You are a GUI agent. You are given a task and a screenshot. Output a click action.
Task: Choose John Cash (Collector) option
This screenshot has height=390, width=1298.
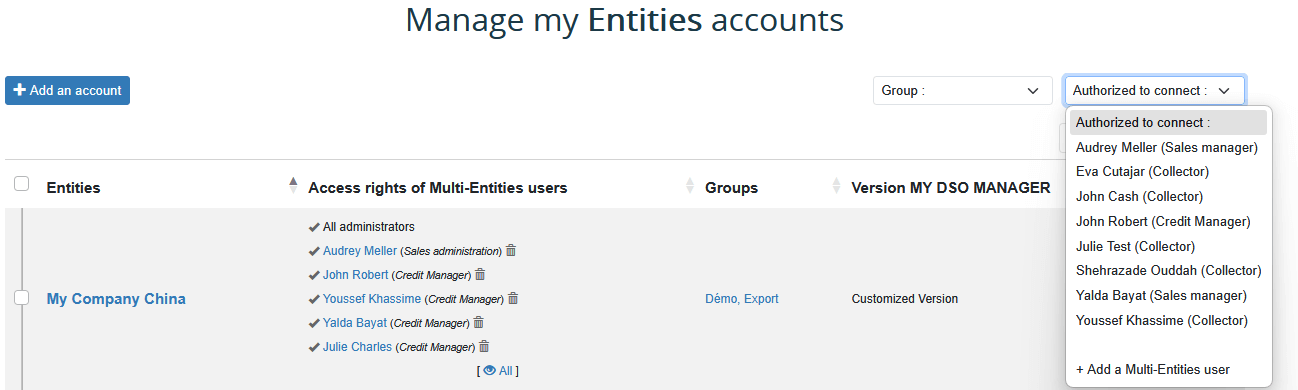tap(1168, 196)
